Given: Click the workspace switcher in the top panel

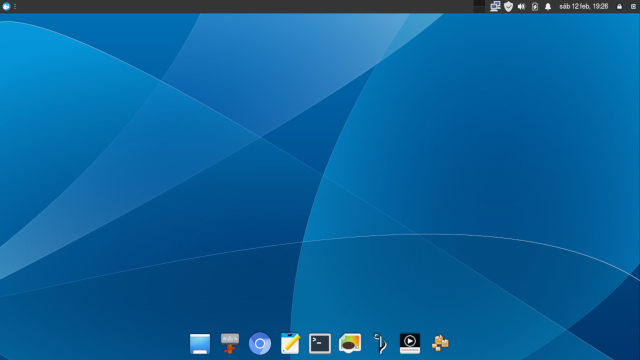Looking at the screenshot, I should (479, 6).
